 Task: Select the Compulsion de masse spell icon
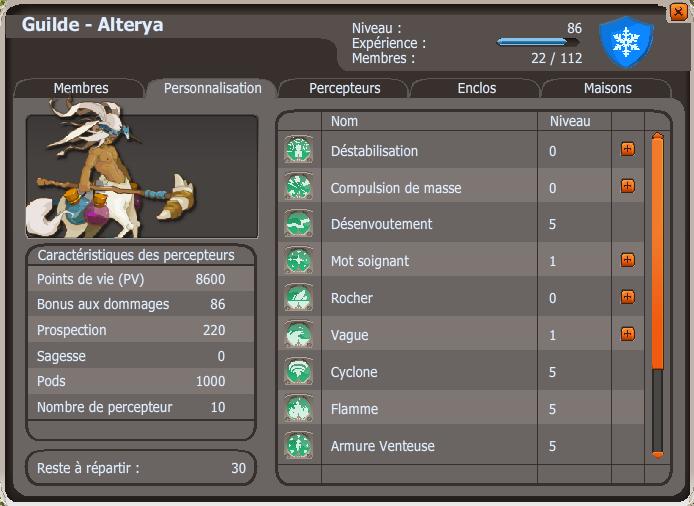299,186
